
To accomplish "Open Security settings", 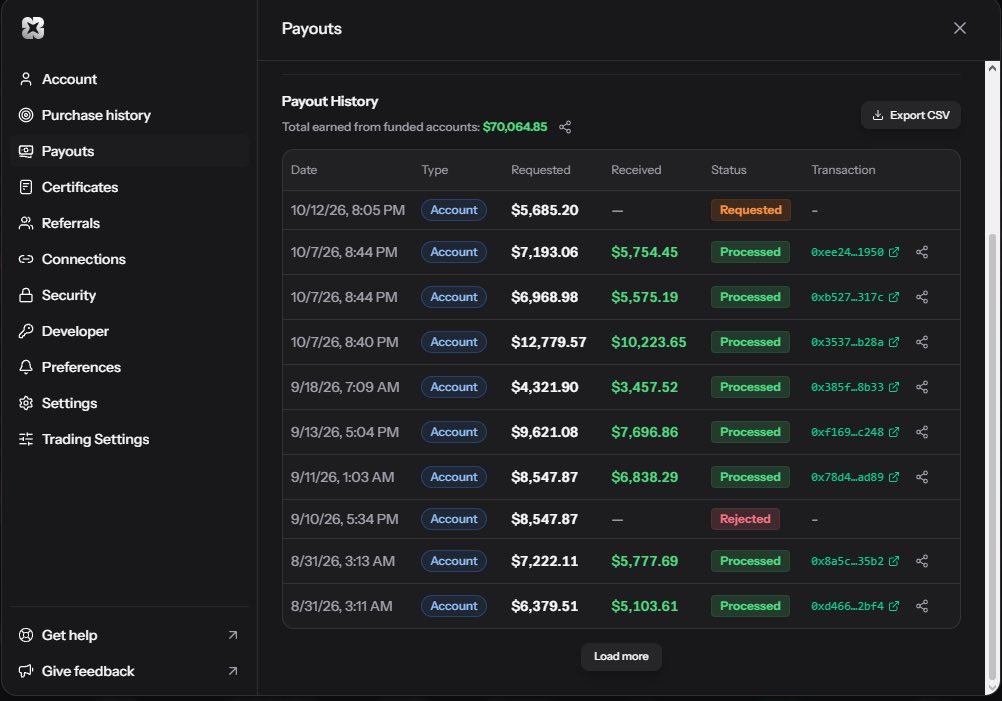I will pos(130,295).
